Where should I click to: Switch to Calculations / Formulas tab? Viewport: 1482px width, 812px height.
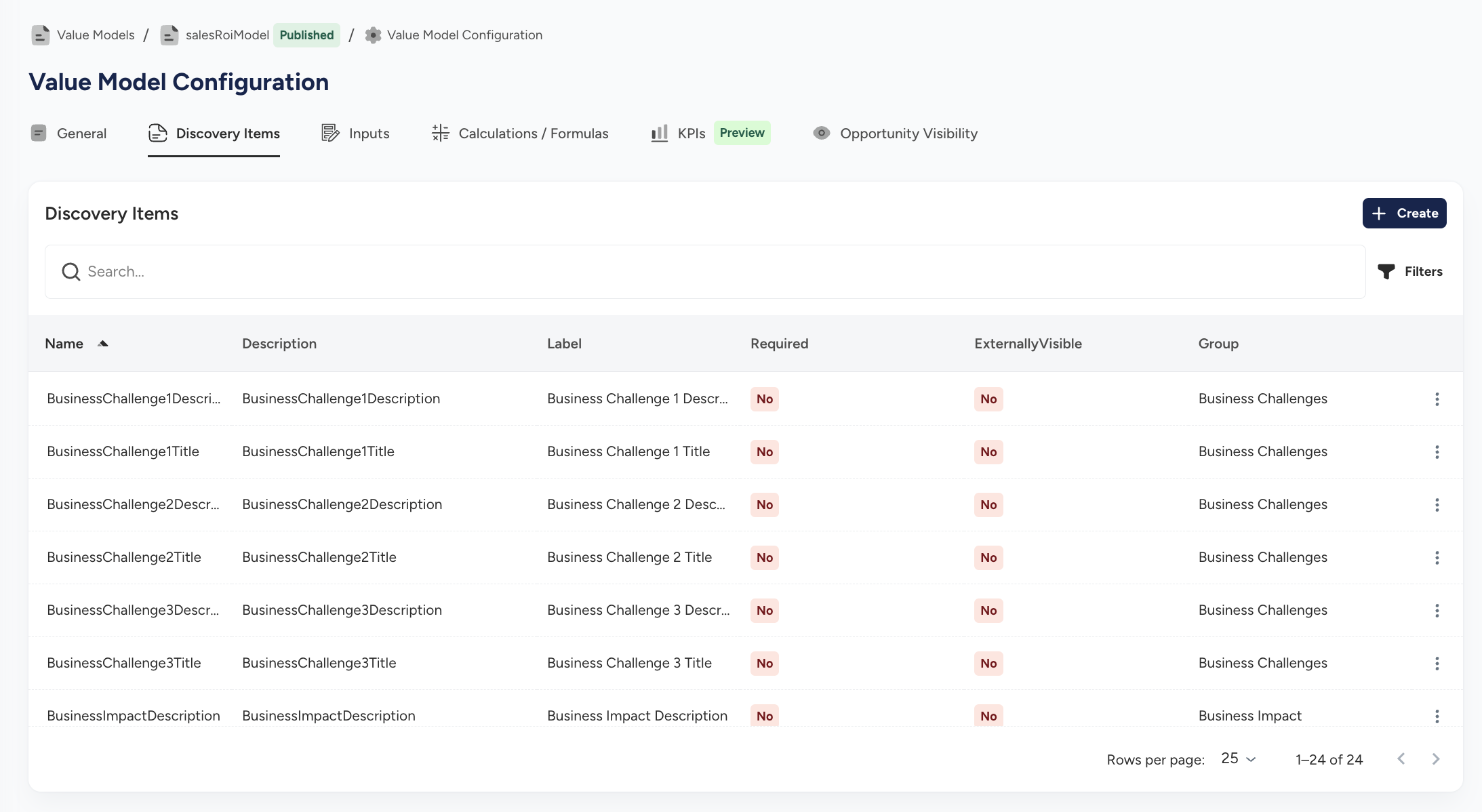[520, 134]
